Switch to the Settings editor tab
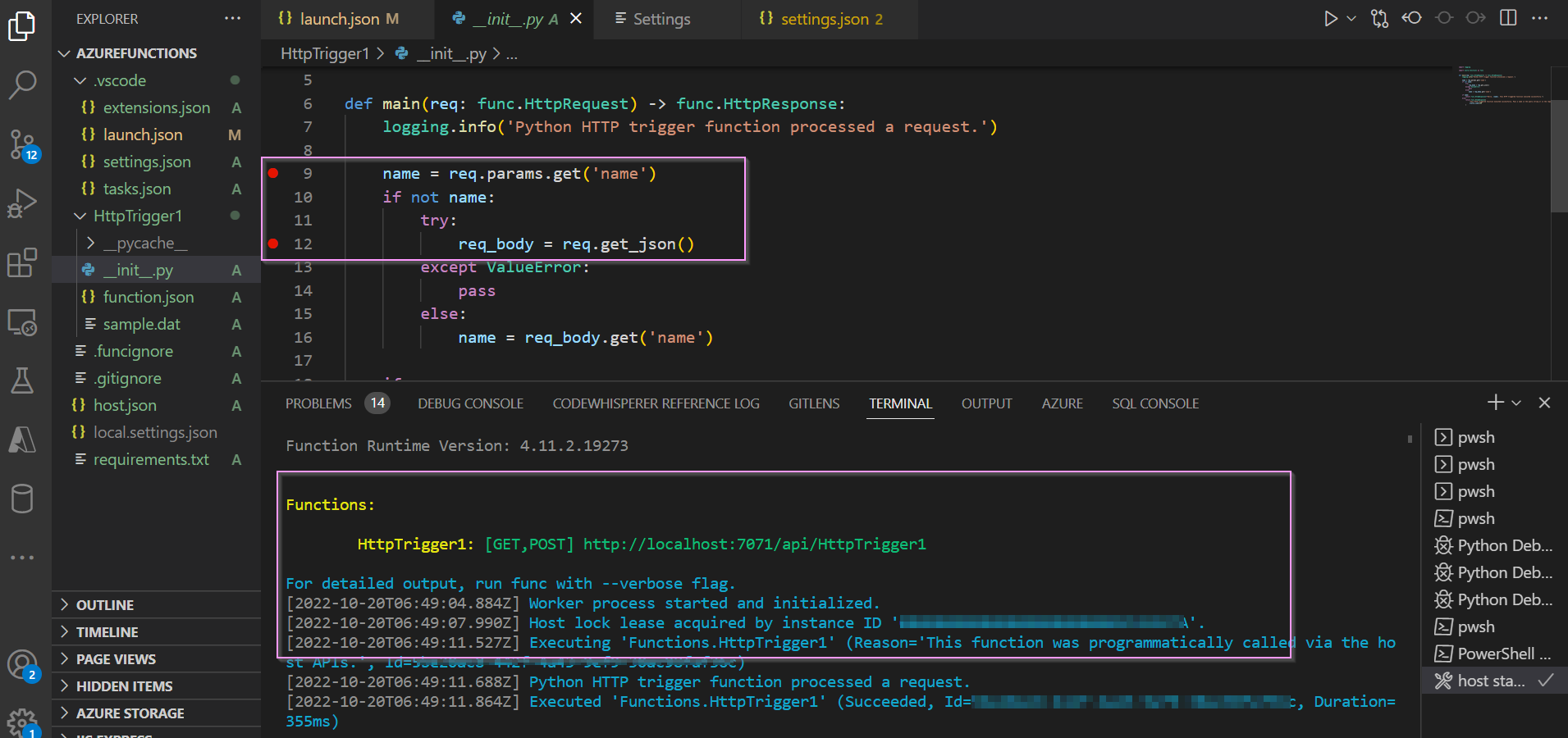The width and height of the screenshot is (1568, 738). [661, 19]
